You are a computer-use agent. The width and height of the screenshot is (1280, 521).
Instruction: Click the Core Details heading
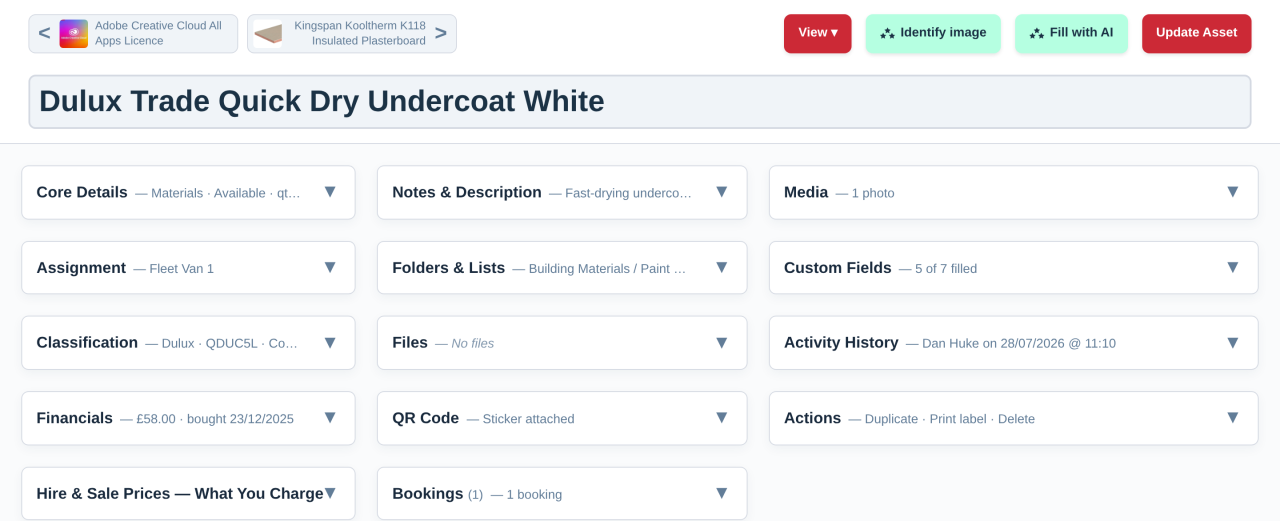(82, 192)
